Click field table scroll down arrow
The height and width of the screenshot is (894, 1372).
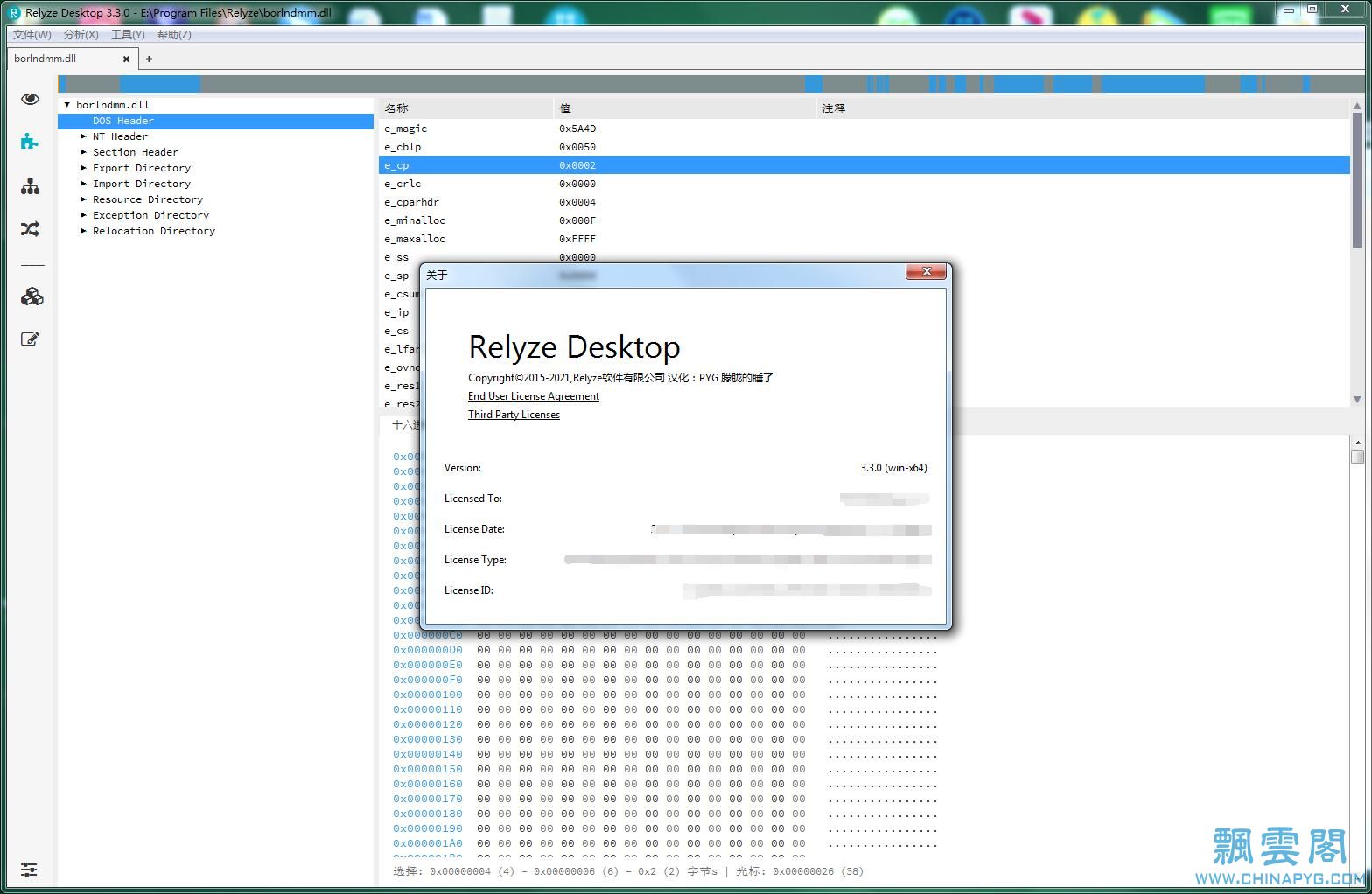(1357, 398)
